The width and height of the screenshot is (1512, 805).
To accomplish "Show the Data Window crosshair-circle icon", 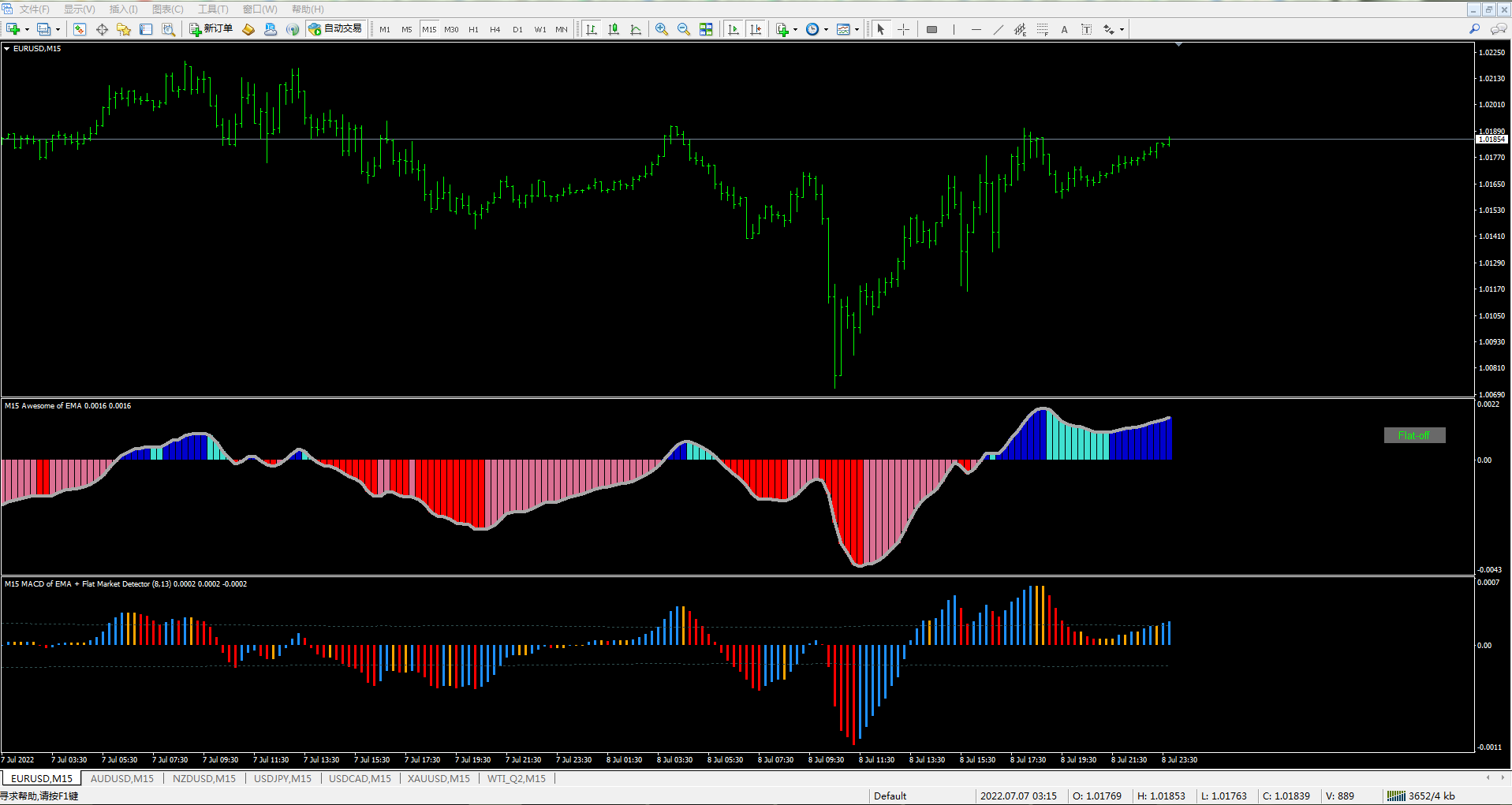I will pyautogui.click(x=102, y=29).
